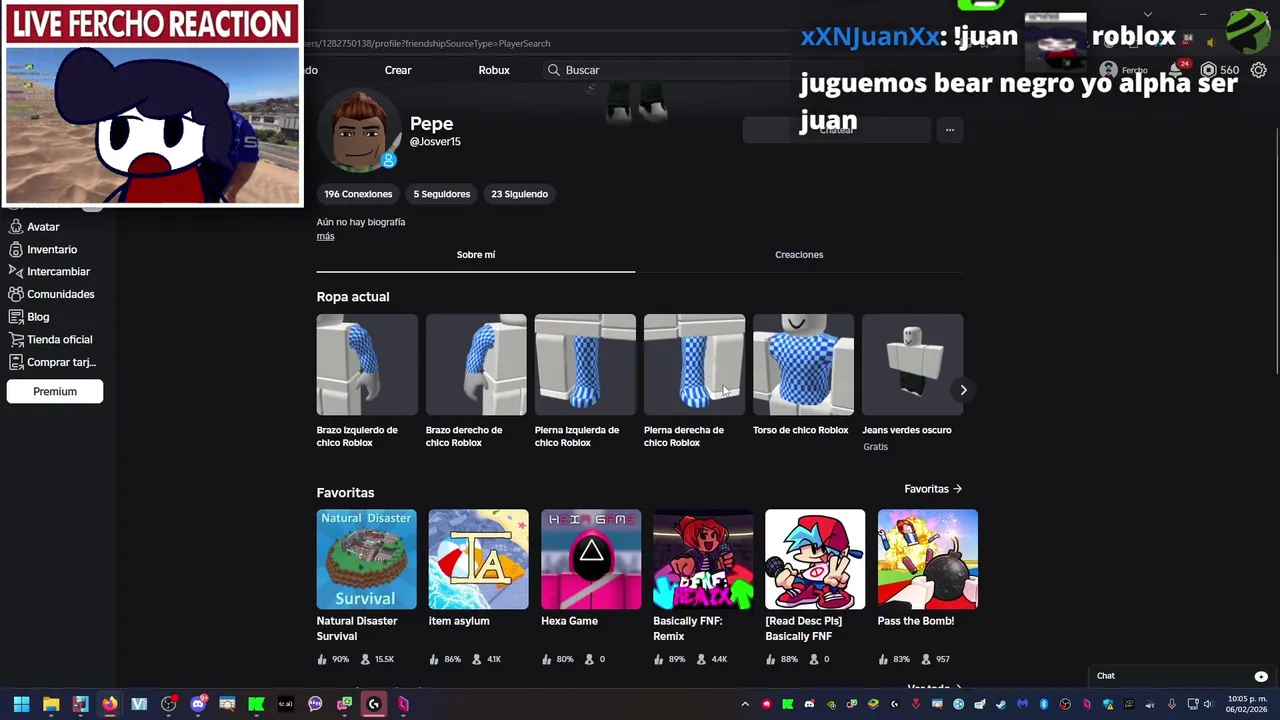Viewport: 1280px width, 720px height.
Task: Open Hexa Game tile
Action: [x=591, y=586]
